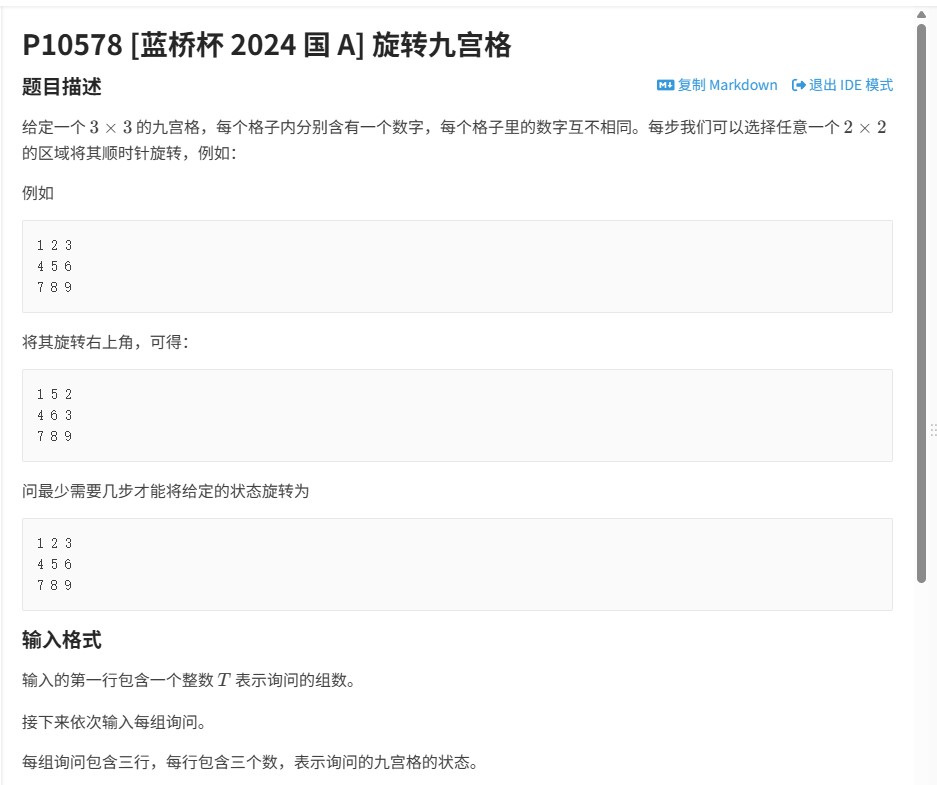Click the scrollbar up arrow

click(921, 15)
